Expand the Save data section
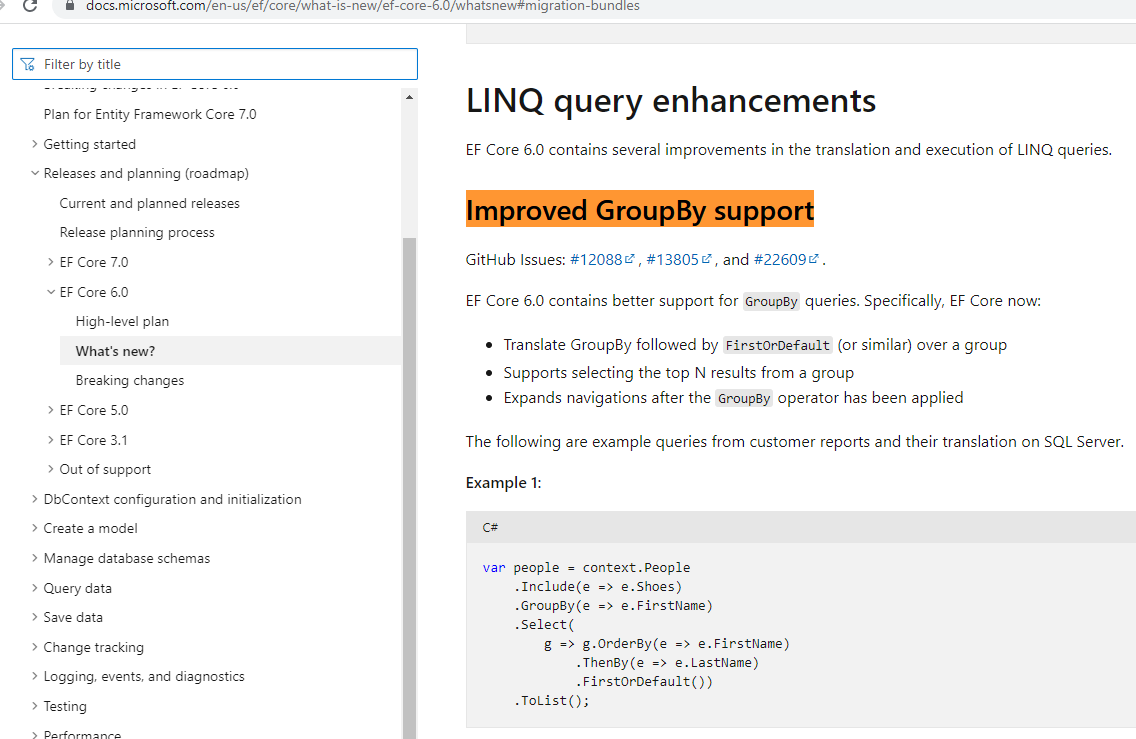 click(35, 617)
